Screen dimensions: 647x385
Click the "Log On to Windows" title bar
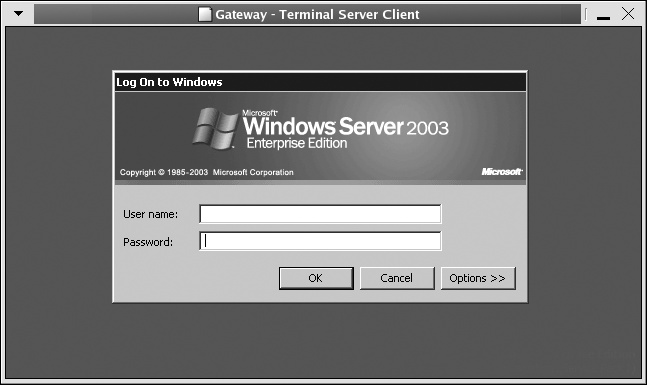click(320, 82)
